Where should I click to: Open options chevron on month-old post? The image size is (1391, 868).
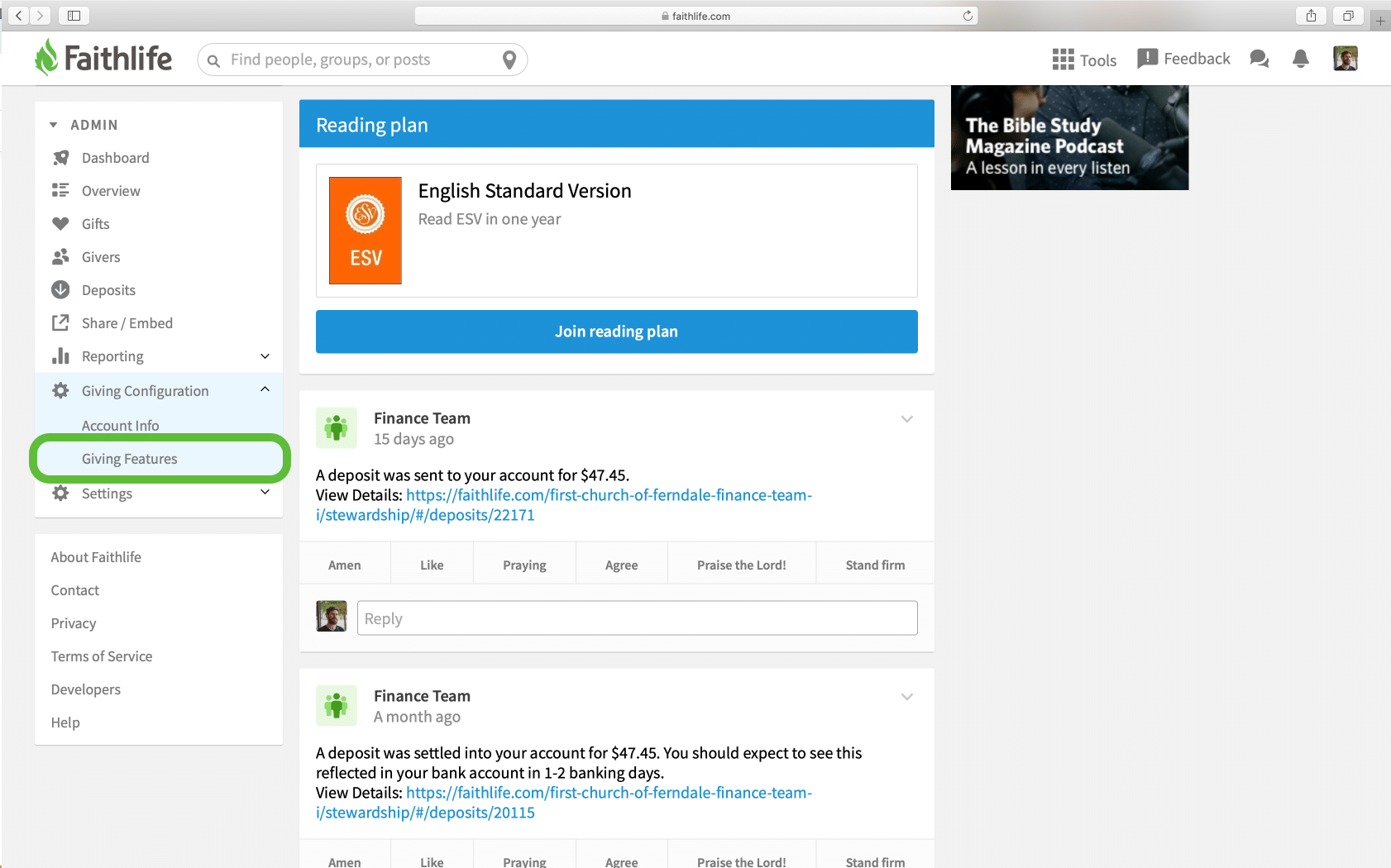[907, 697]
